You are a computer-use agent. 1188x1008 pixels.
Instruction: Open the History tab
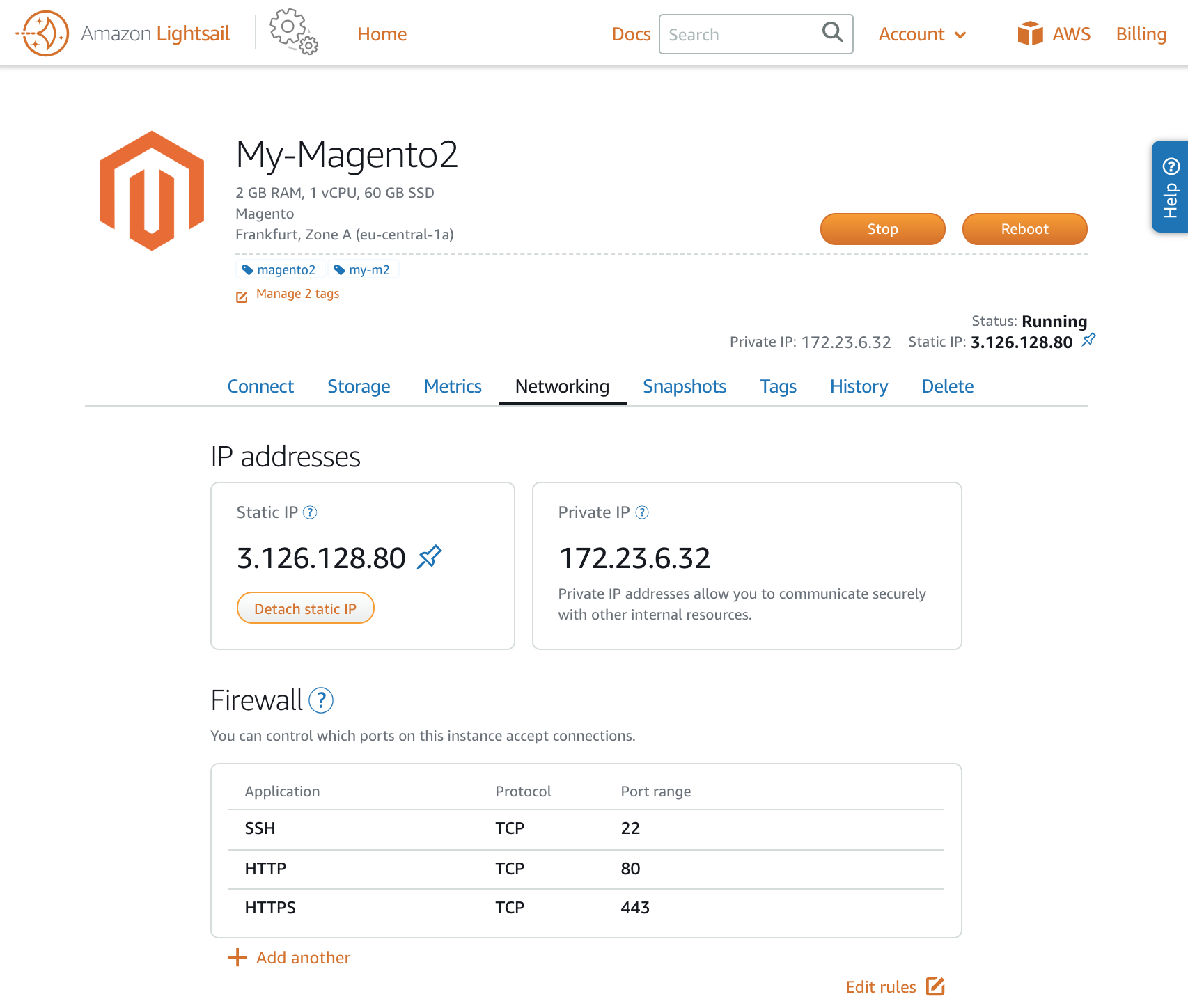859,386
